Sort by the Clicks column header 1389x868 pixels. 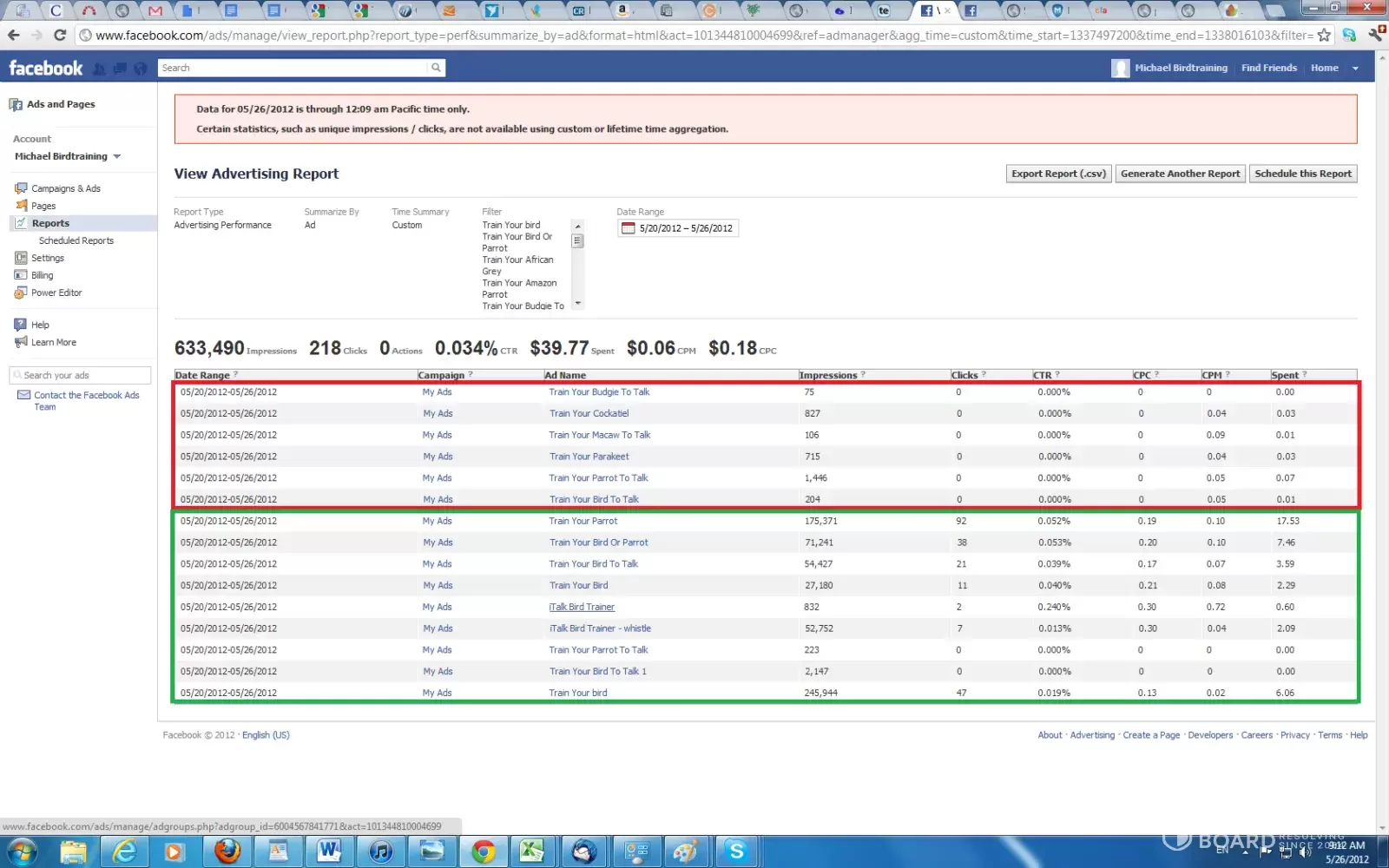tap(964, 375)
